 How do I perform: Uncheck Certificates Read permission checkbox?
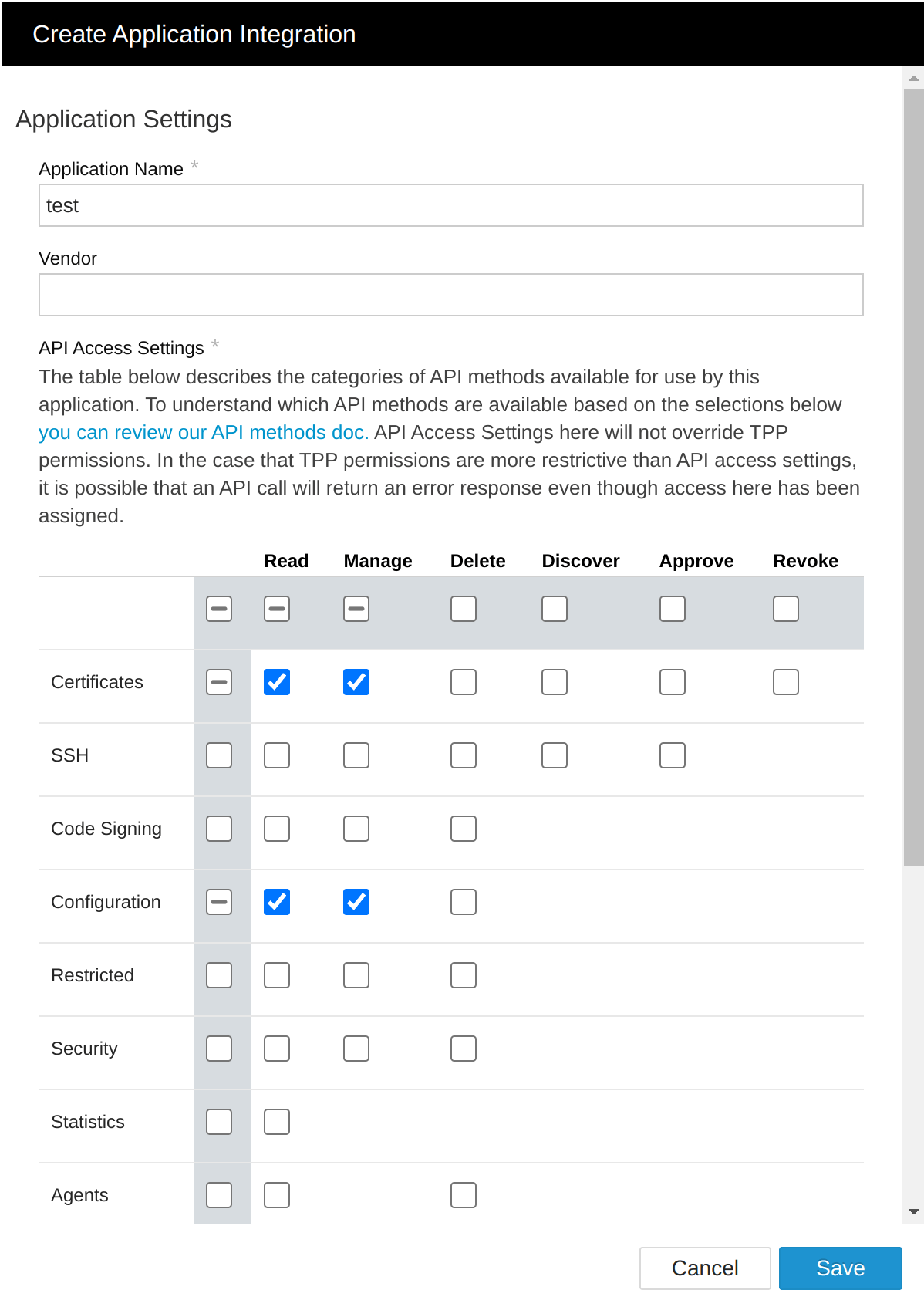(x=277, y=682)
